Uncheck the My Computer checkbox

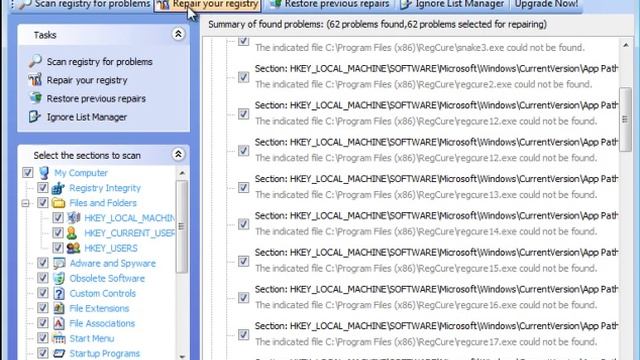(28, 172)
